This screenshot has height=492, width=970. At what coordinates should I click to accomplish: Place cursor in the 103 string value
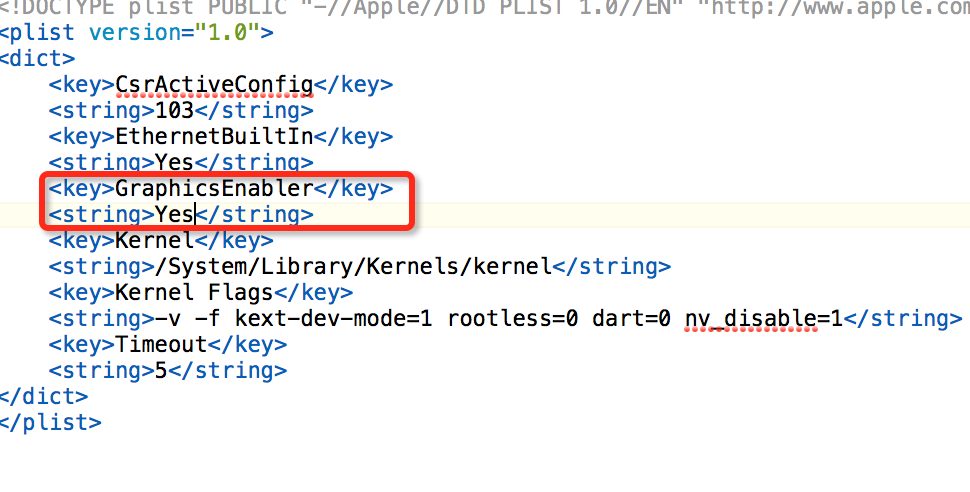pyautogui.click(x=174, y=110)
